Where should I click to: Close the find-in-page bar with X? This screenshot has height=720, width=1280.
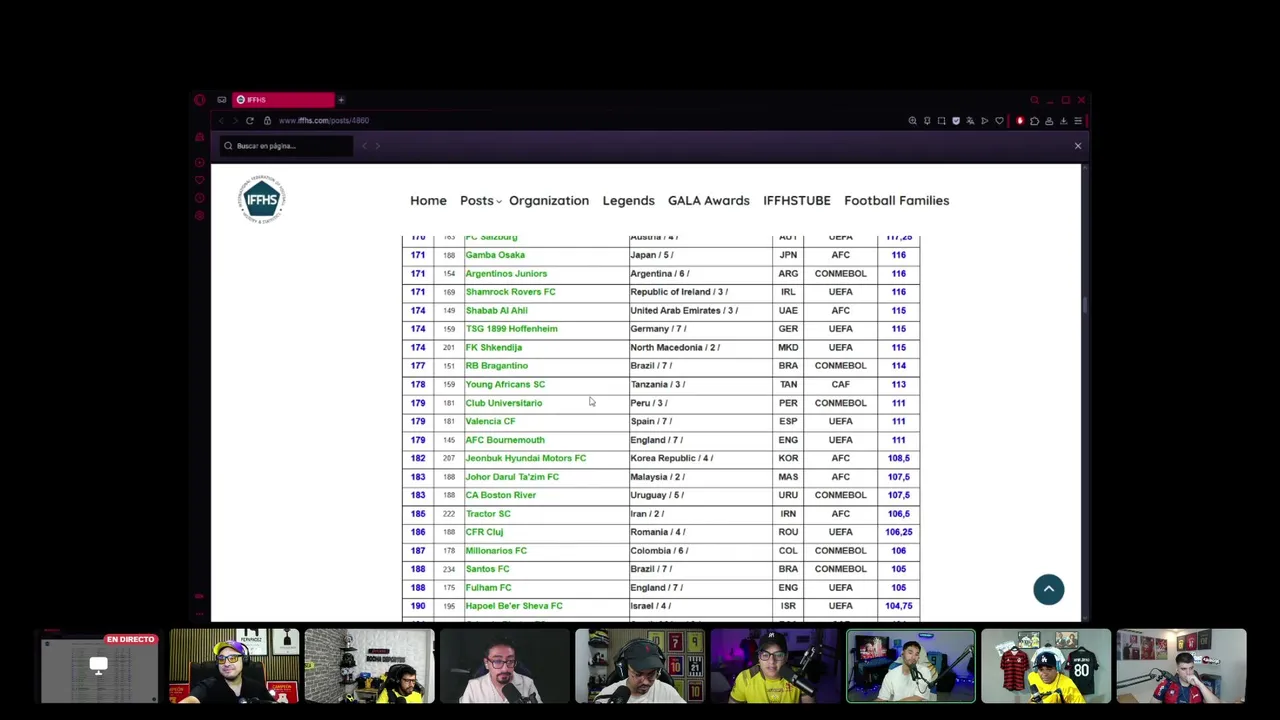tap(1078, 146)
